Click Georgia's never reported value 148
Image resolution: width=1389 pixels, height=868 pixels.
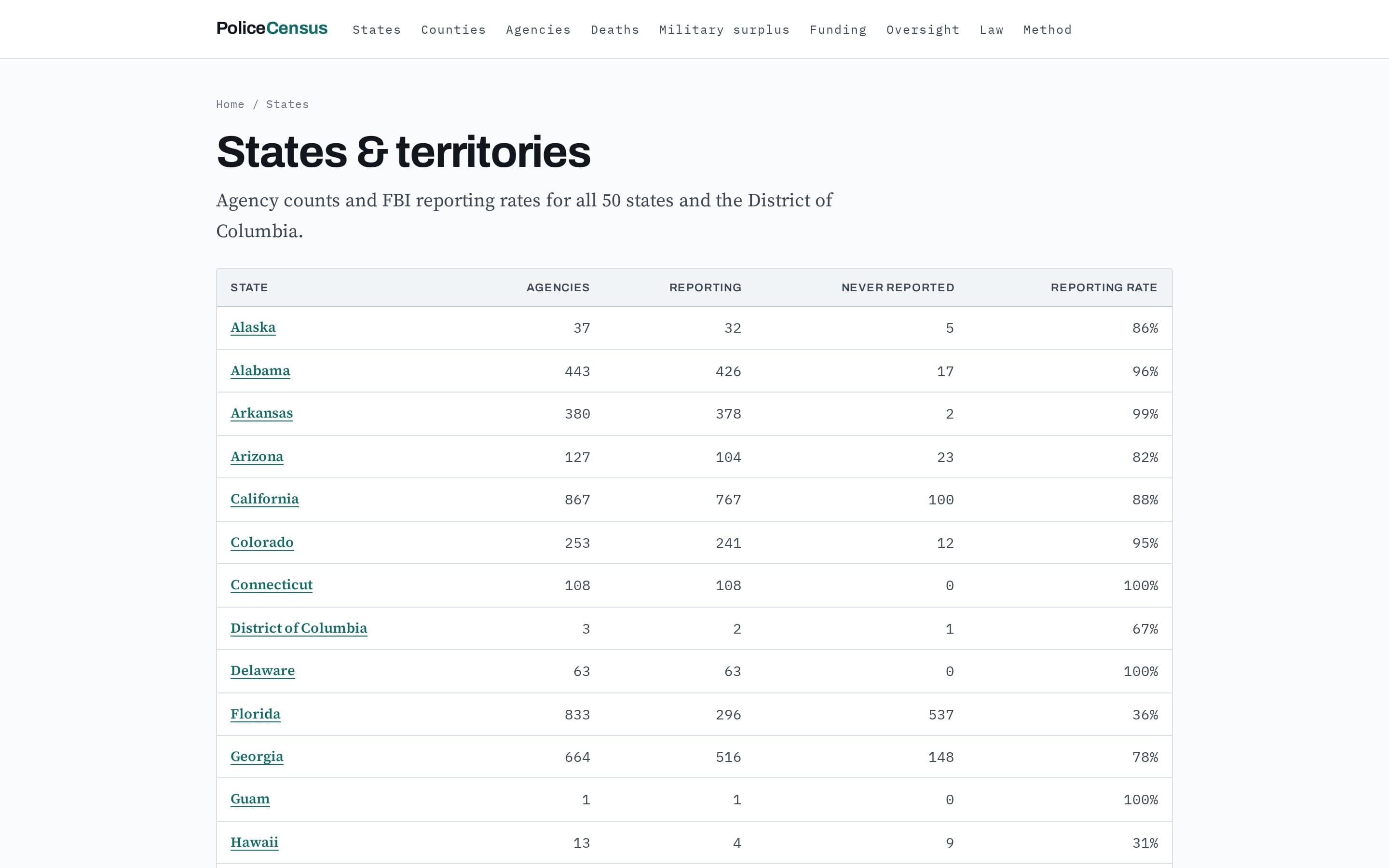pos(941,758)
